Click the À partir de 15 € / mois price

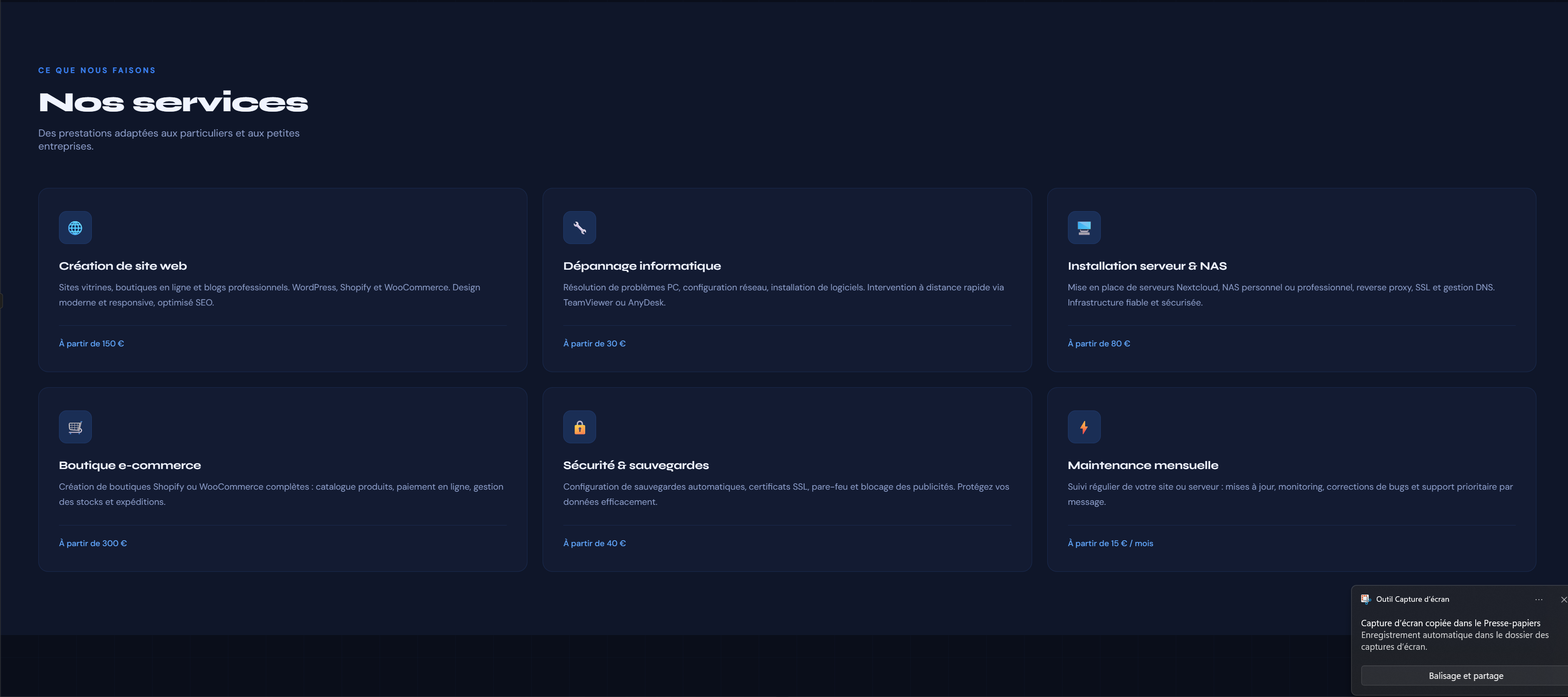tap(1110, 543)
